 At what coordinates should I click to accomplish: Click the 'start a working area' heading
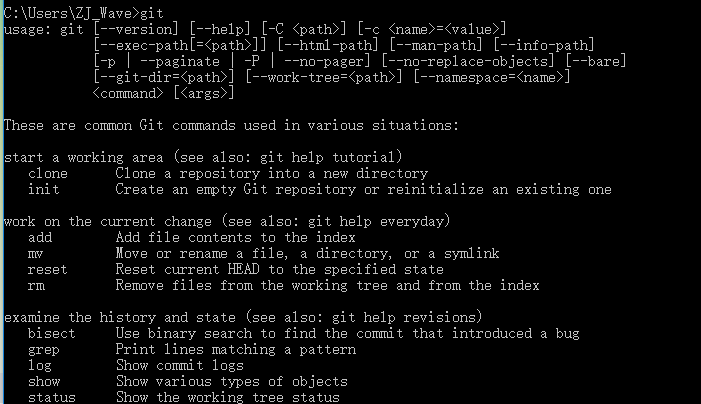(83, 157)
